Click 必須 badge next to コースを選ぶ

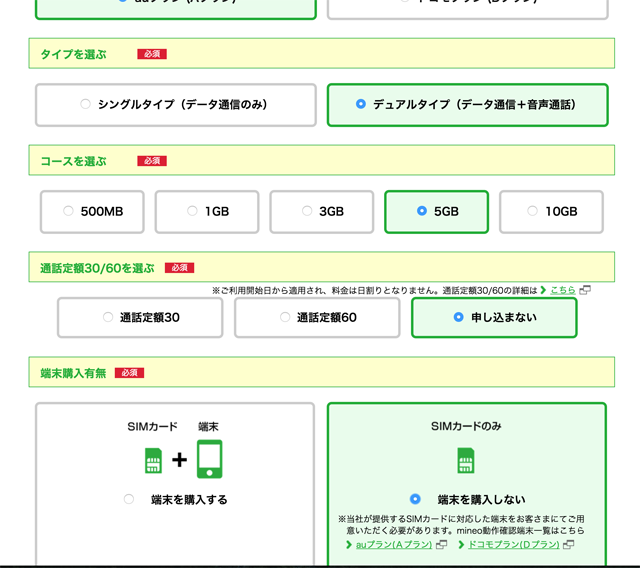pos(152,161)
